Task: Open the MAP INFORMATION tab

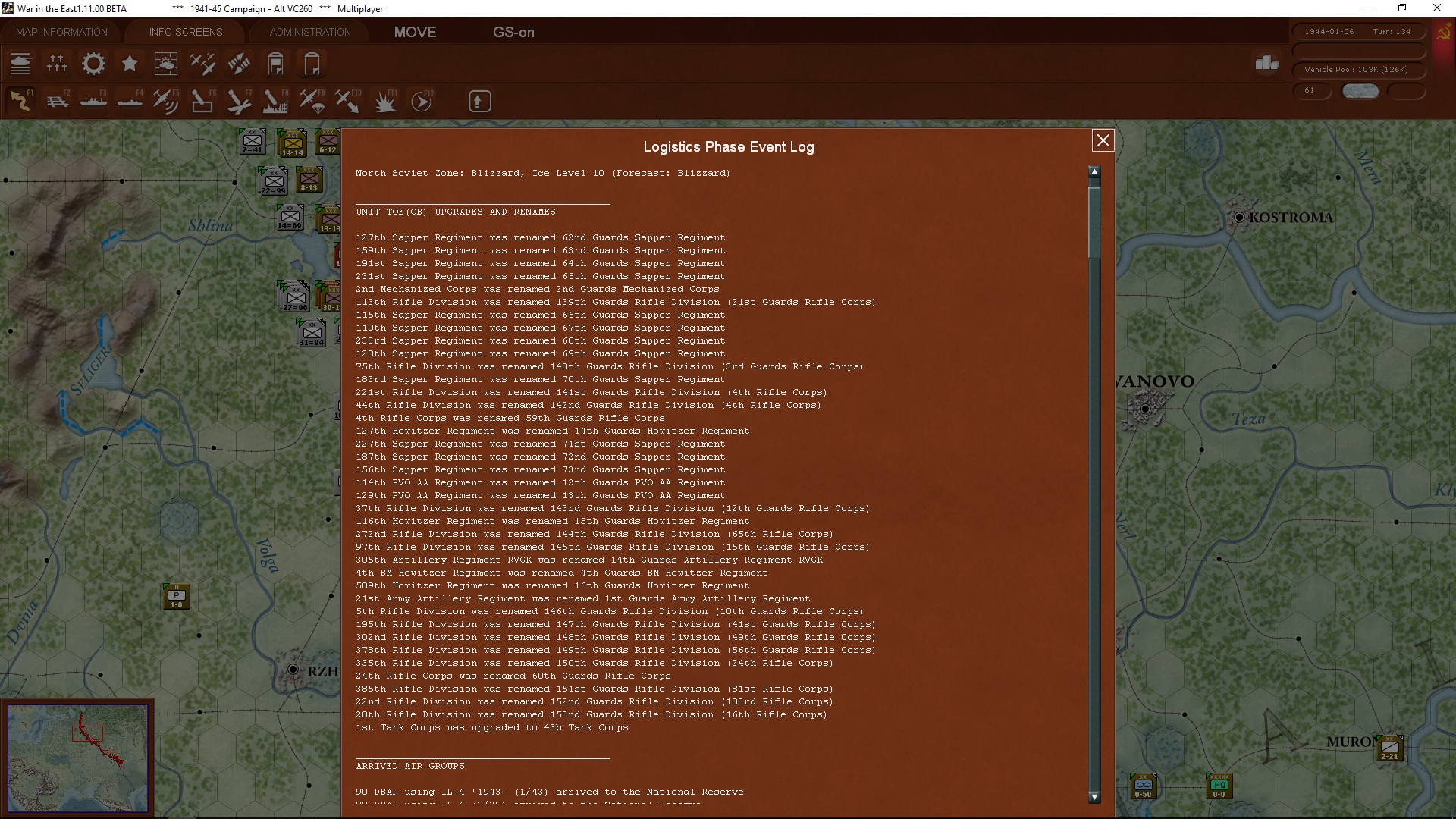Action: [x=61, y=32]
